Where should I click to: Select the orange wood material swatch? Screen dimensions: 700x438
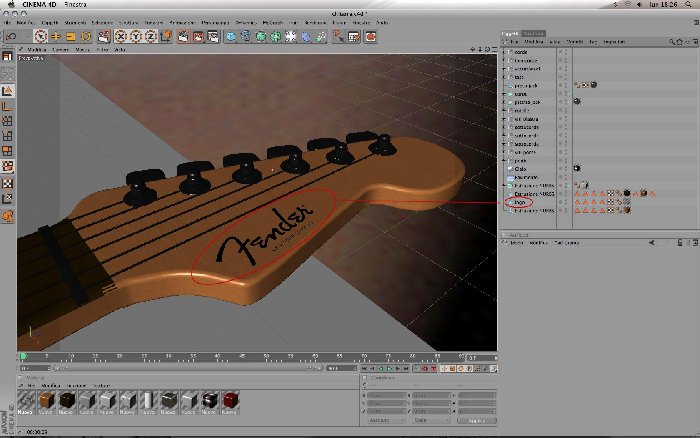46,400
